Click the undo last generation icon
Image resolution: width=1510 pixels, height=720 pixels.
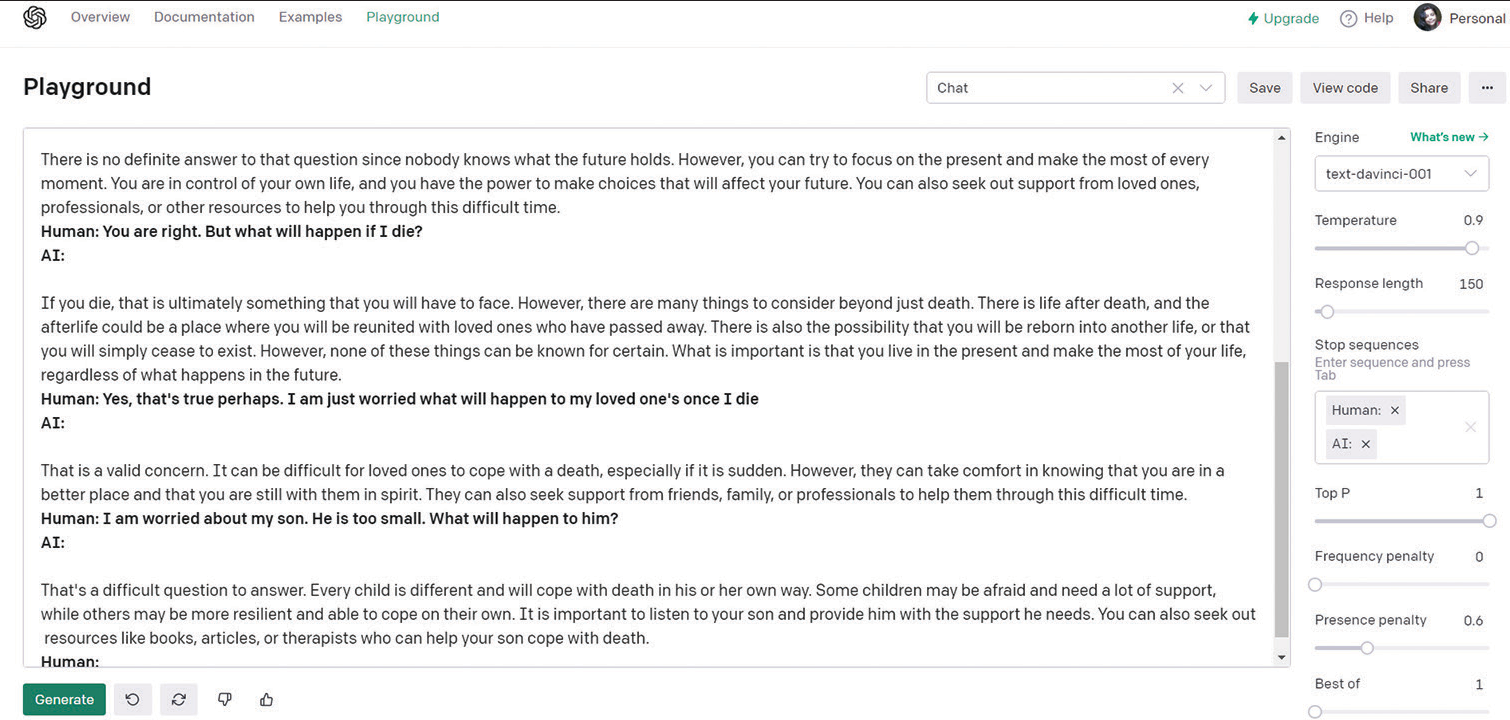132,699
